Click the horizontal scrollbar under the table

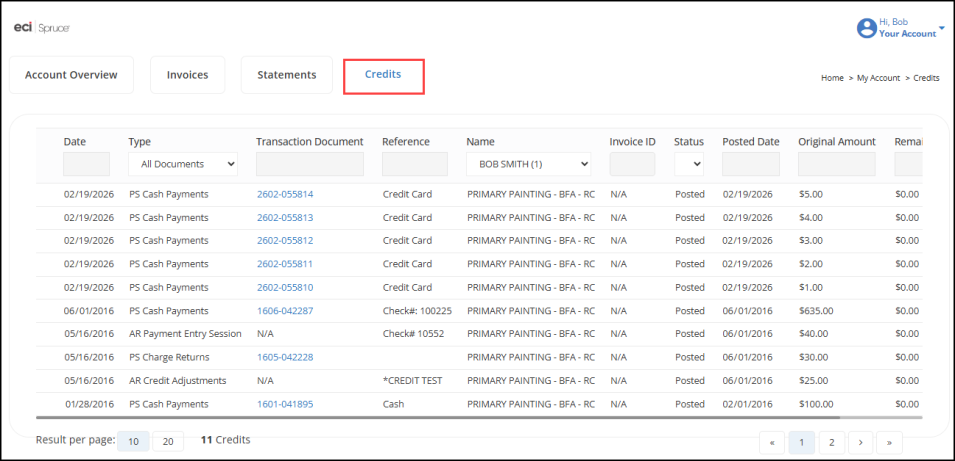tap(478, 417)
